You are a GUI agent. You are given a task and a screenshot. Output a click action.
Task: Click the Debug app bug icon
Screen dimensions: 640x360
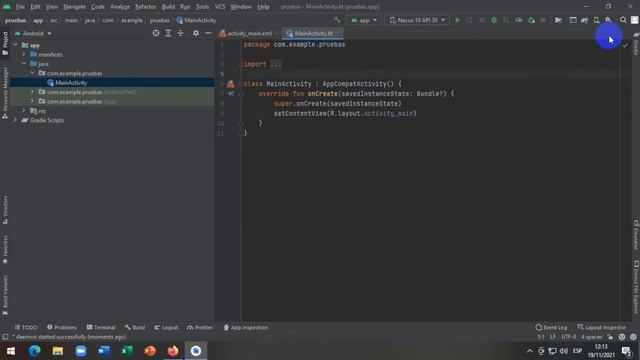[x=494, y=20]
